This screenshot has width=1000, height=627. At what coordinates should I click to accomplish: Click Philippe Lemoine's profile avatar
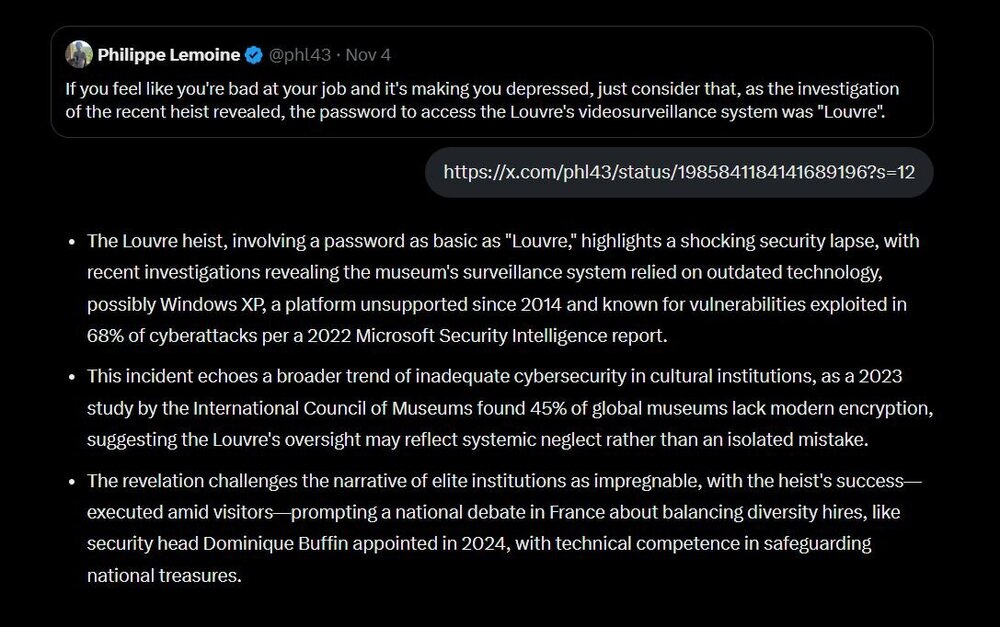(x=79, y=55)
